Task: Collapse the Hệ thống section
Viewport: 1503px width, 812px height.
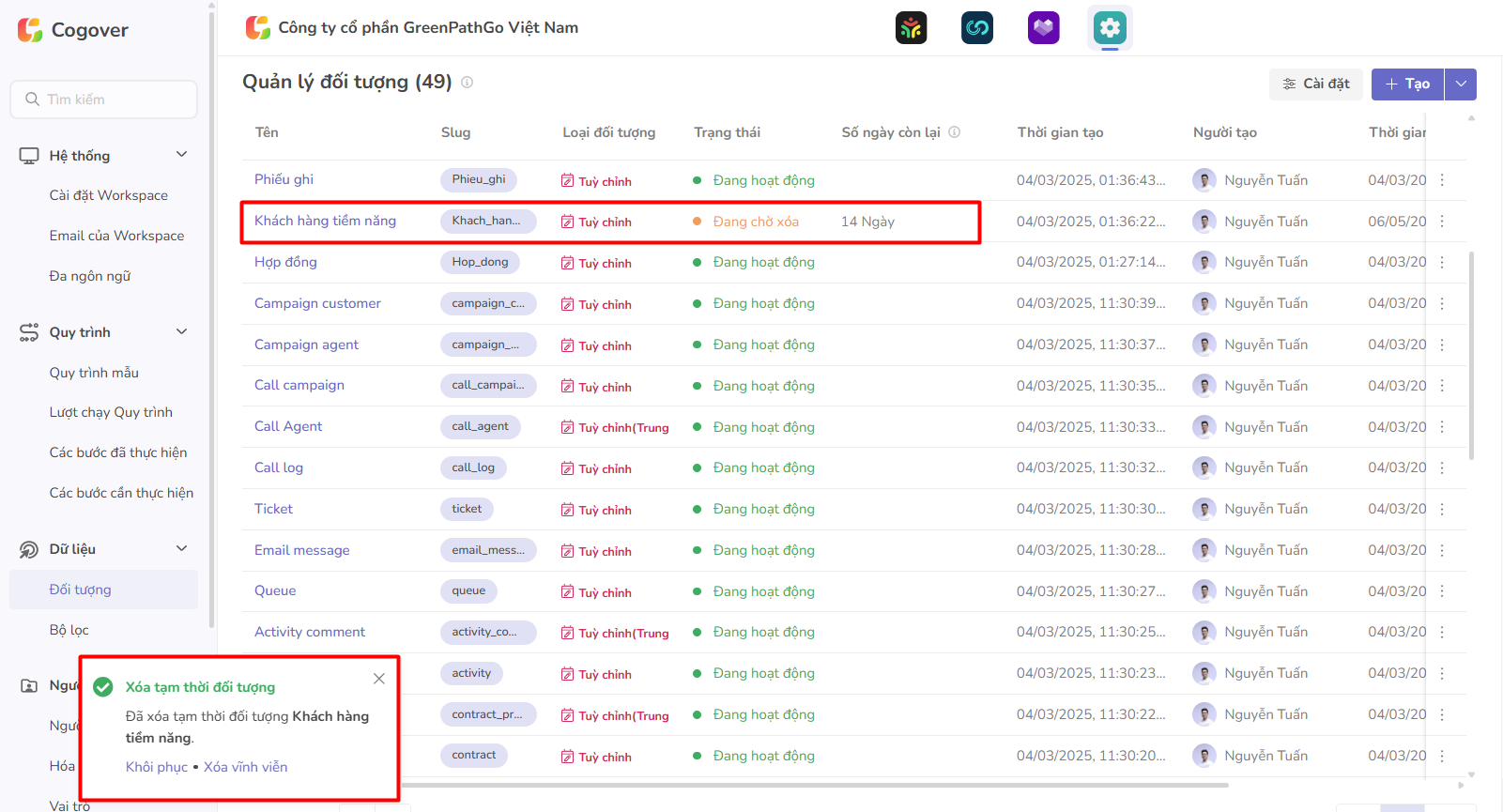Action: coord(182,155)
